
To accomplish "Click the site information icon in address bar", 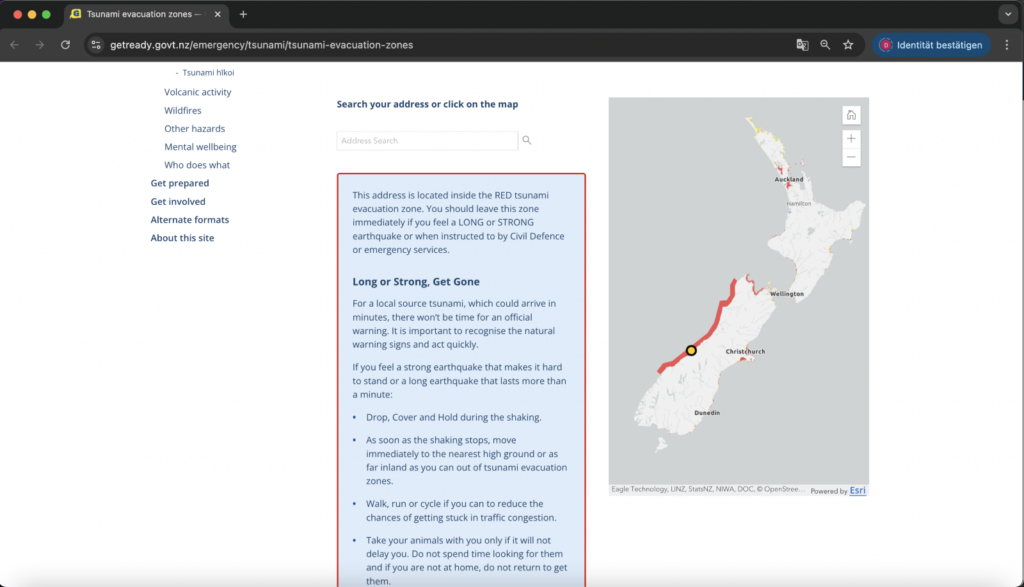I will pyautogui.click(x=96, y=45).
